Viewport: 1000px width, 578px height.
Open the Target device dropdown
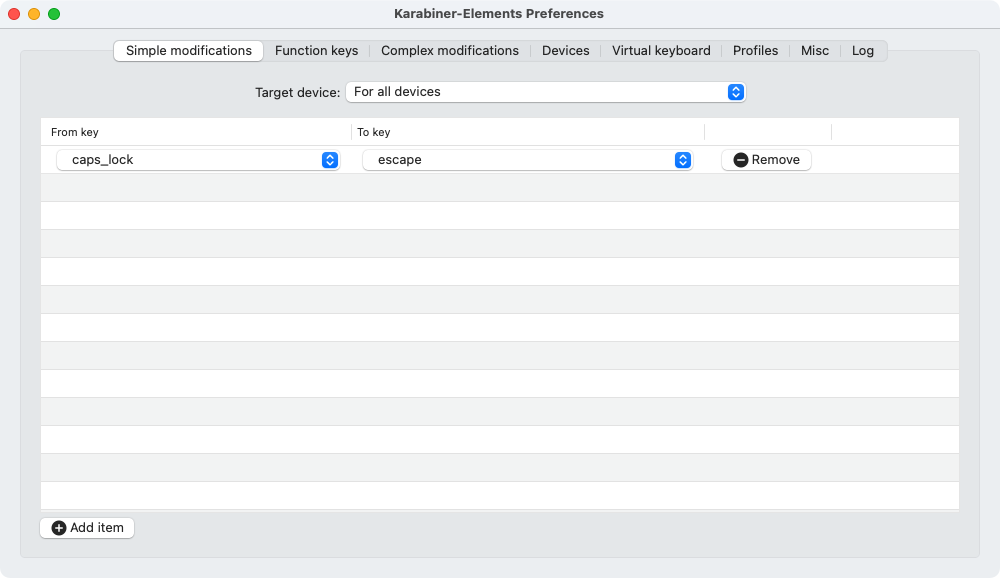coord(545,92)
